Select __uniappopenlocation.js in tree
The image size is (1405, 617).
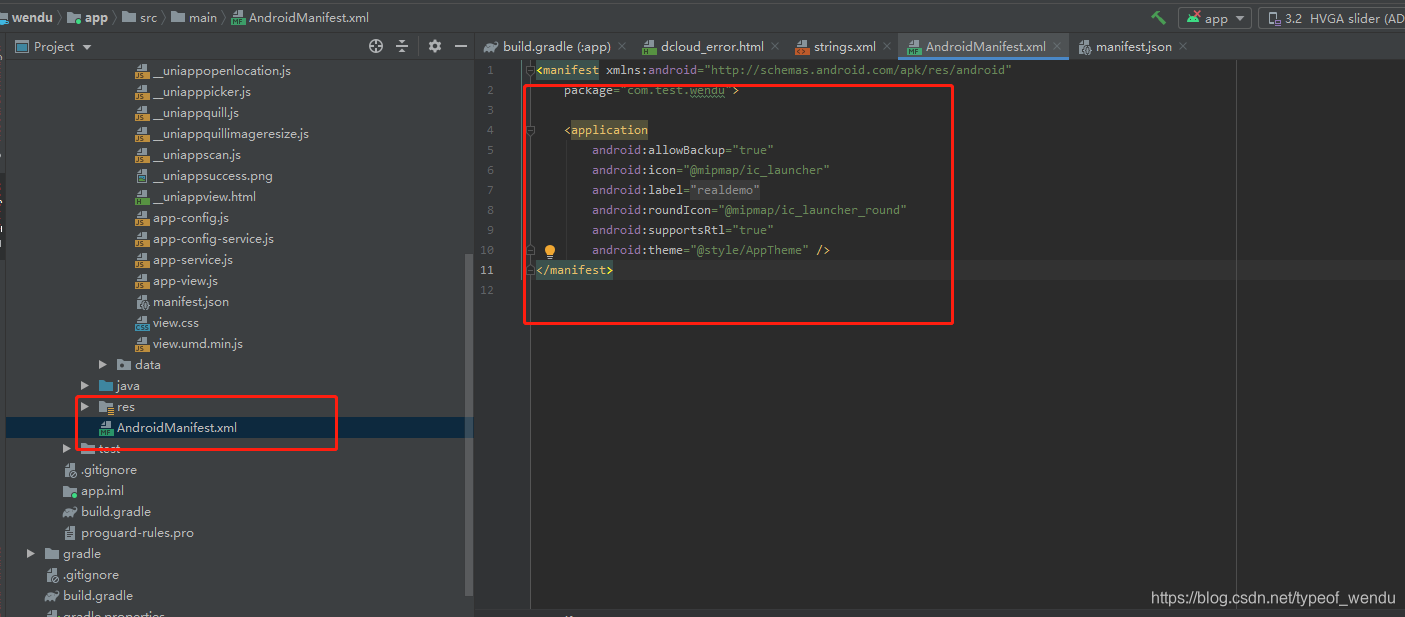[x=221, y=71]
